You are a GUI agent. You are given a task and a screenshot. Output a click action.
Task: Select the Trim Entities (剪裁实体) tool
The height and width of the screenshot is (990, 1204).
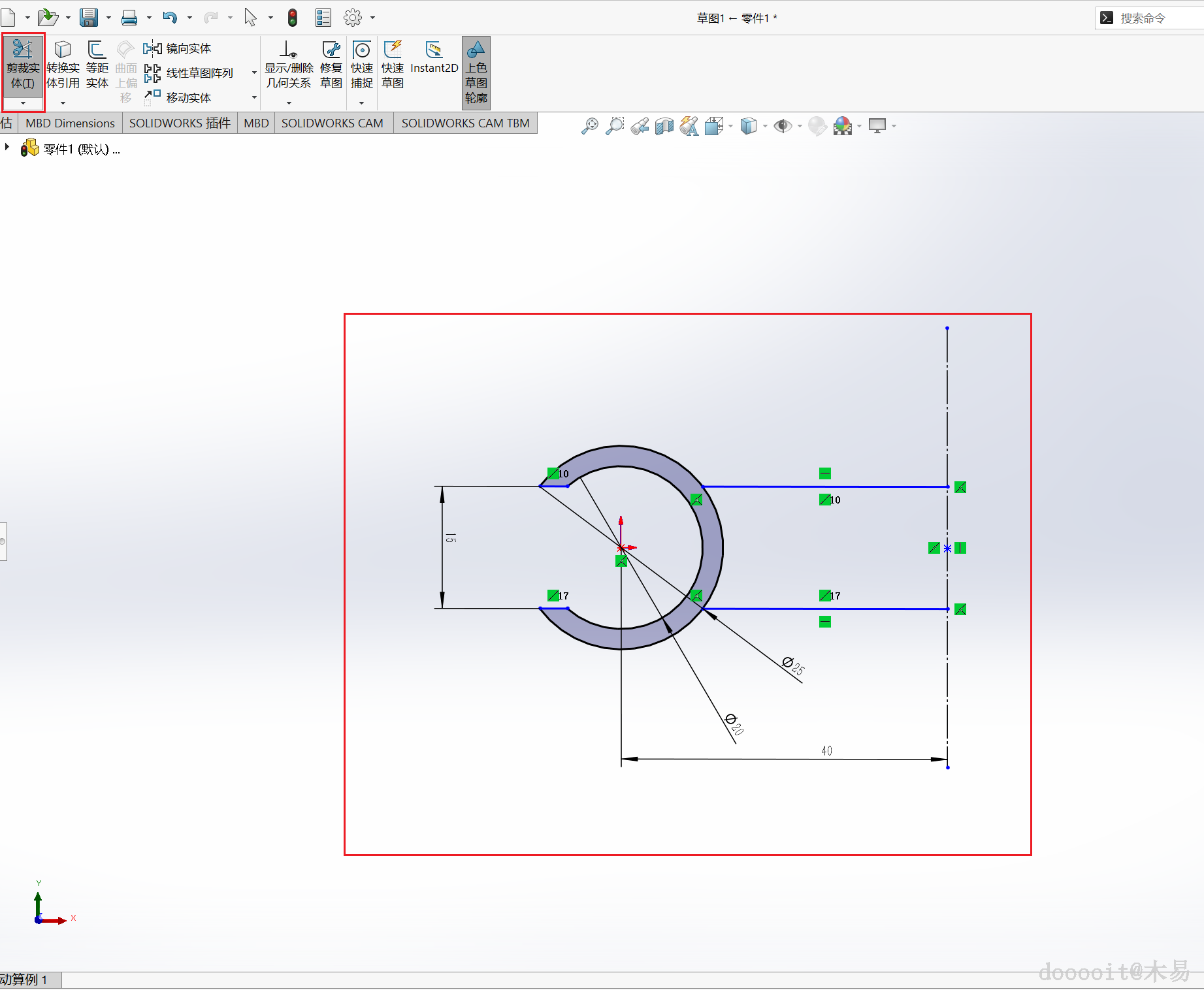click(x=23, y=65)
